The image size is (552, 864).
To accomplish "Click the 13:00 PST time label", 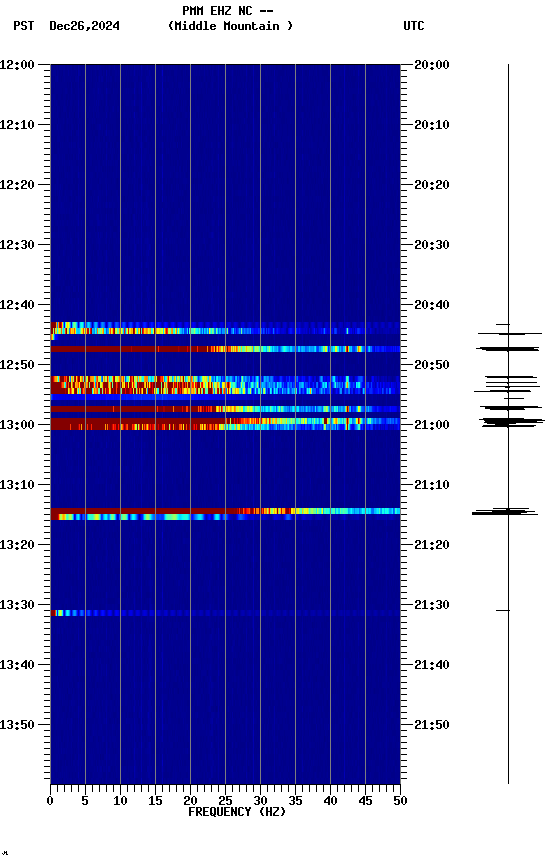I will tap(17, 425).
